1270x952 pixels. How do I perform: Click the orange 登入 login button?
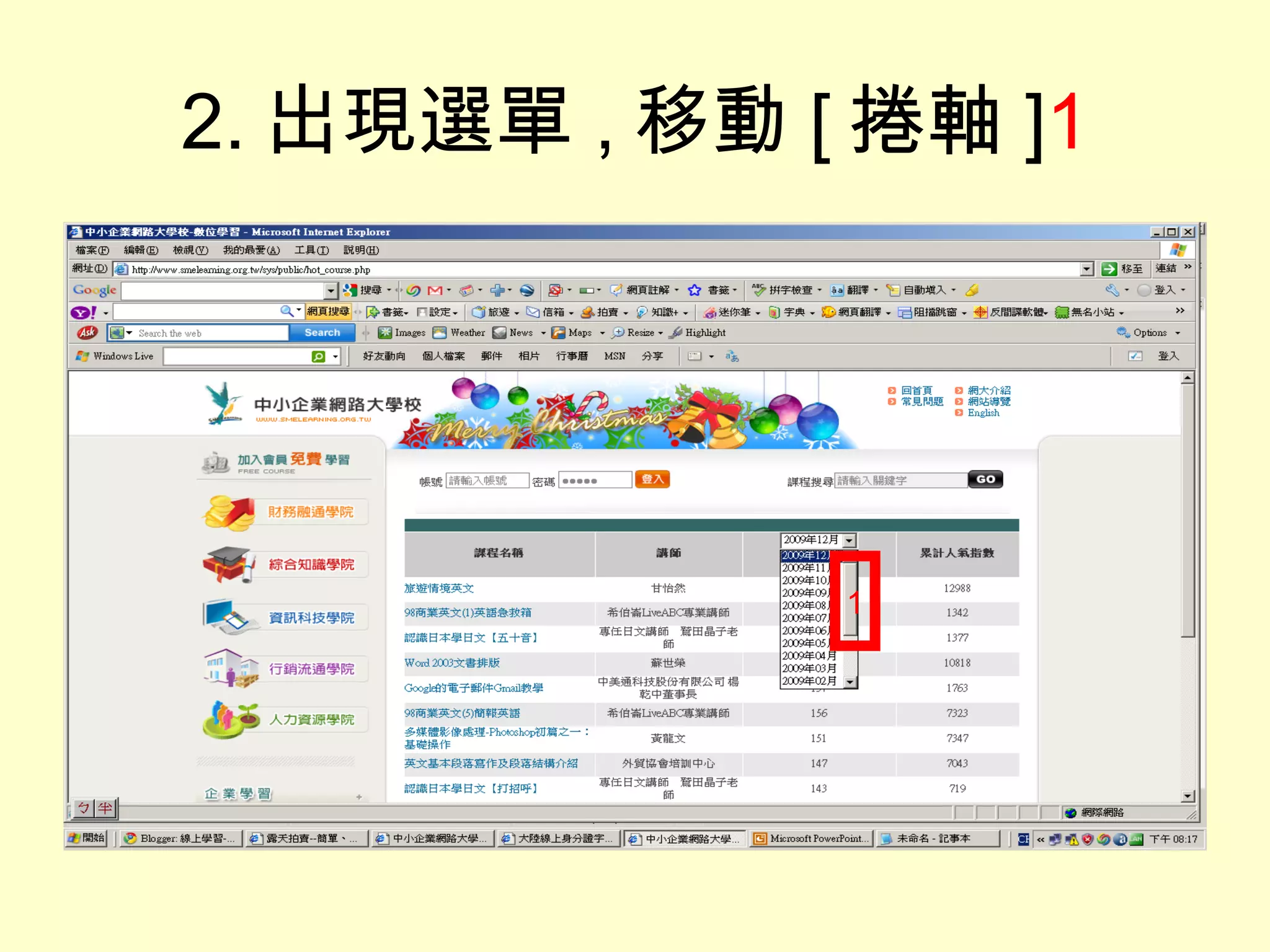(652, 480)
